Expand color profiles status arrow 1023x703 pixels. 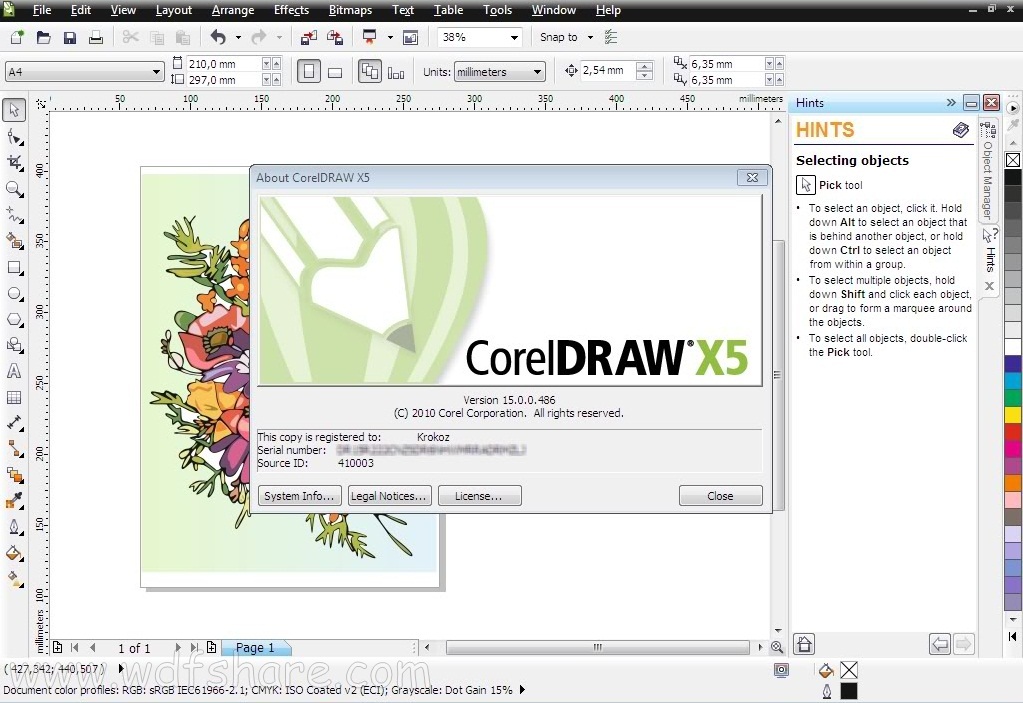[x=522, y=689]
